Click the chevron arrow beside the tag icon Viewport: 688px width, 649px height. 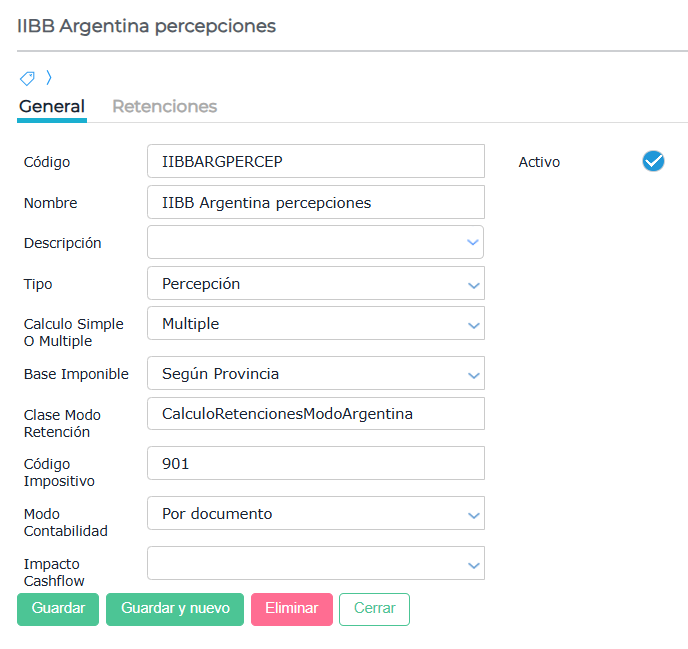point(49,78)
